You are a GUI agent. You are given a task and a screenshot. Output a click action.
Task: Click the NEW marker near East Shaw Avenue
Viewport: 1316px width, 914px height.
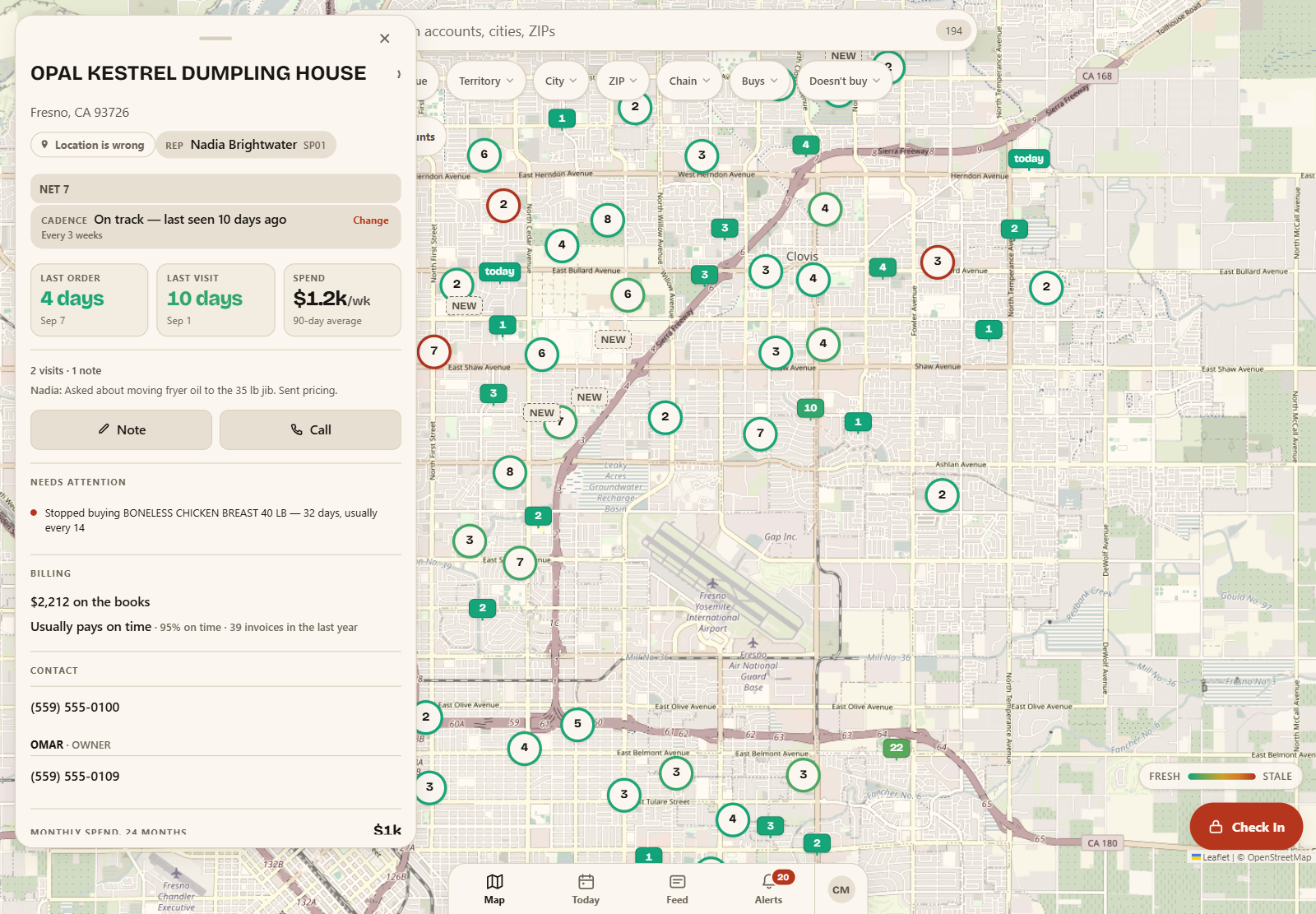[613, 340]
